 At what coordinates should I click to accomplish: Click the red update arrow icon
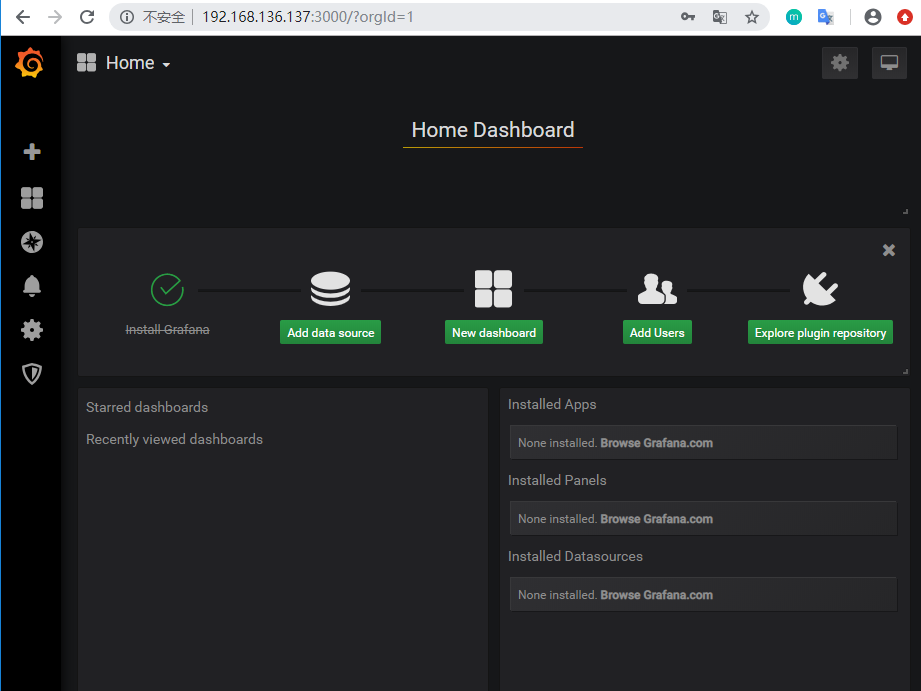(x=905, y=17)
